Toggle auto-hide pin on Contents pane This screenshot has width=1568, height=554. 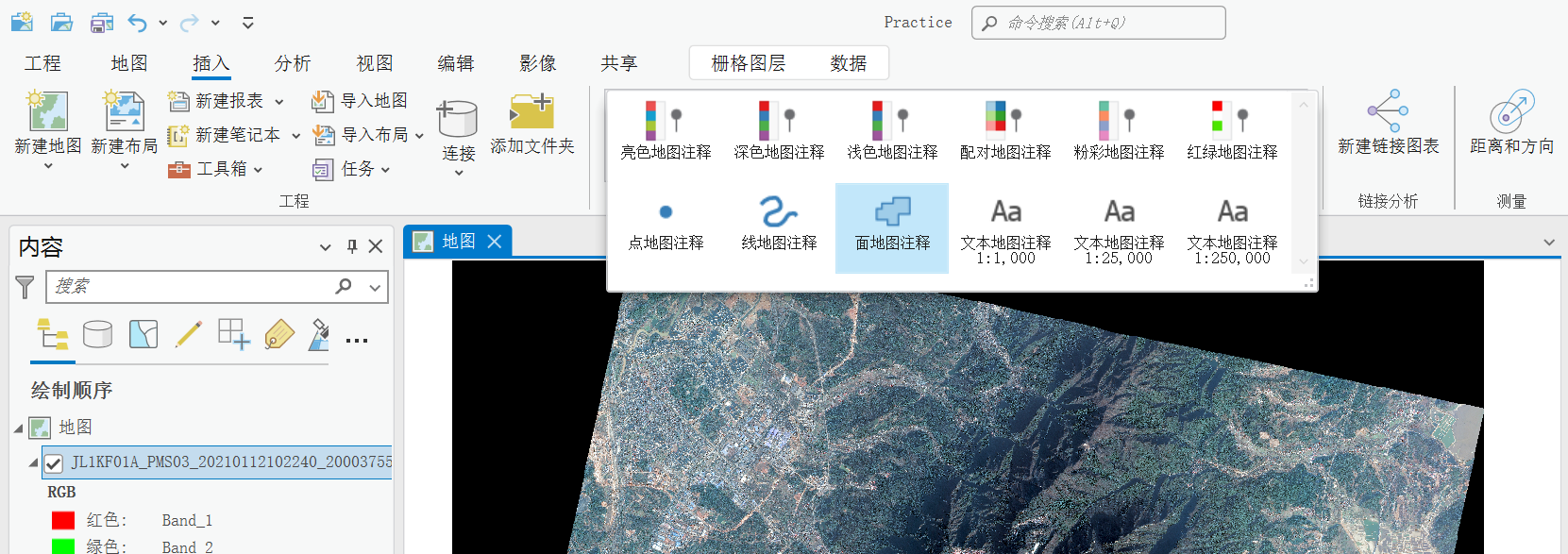(x=351, y=246)
